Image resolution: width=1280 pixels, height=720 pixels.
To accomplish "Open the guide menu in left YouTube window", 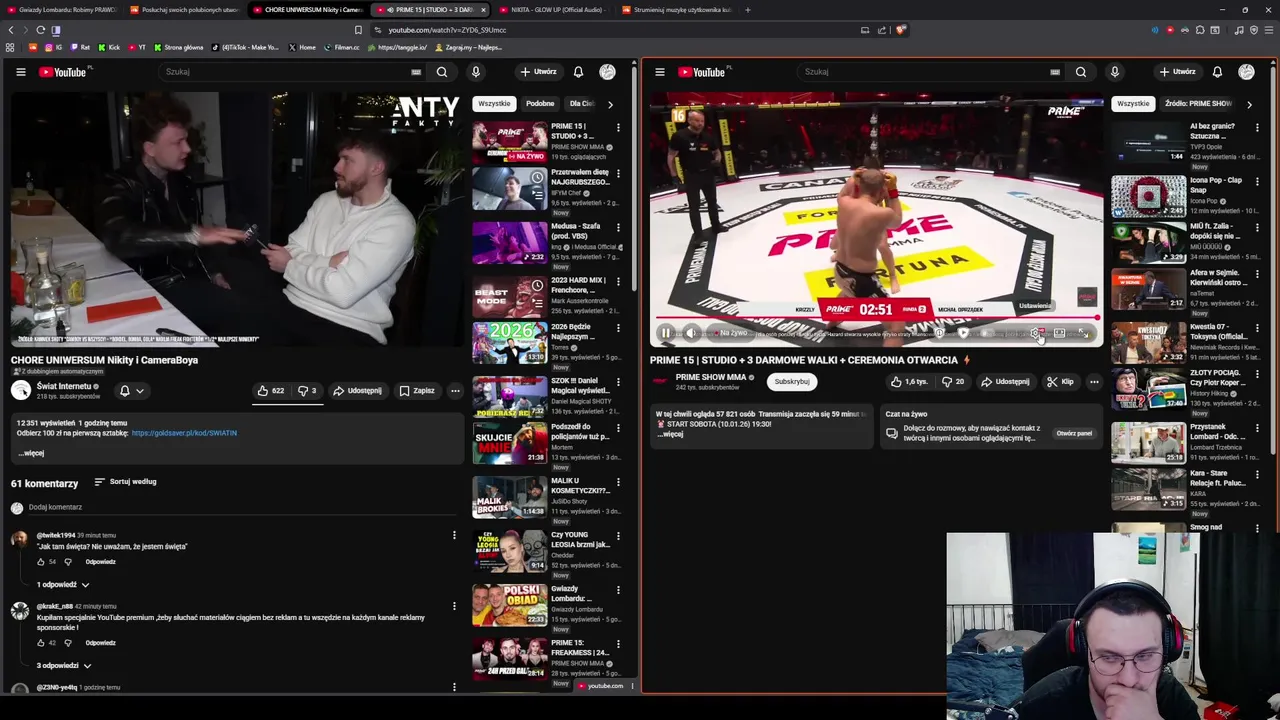I will pyautogui.click(x=20, y=72).
